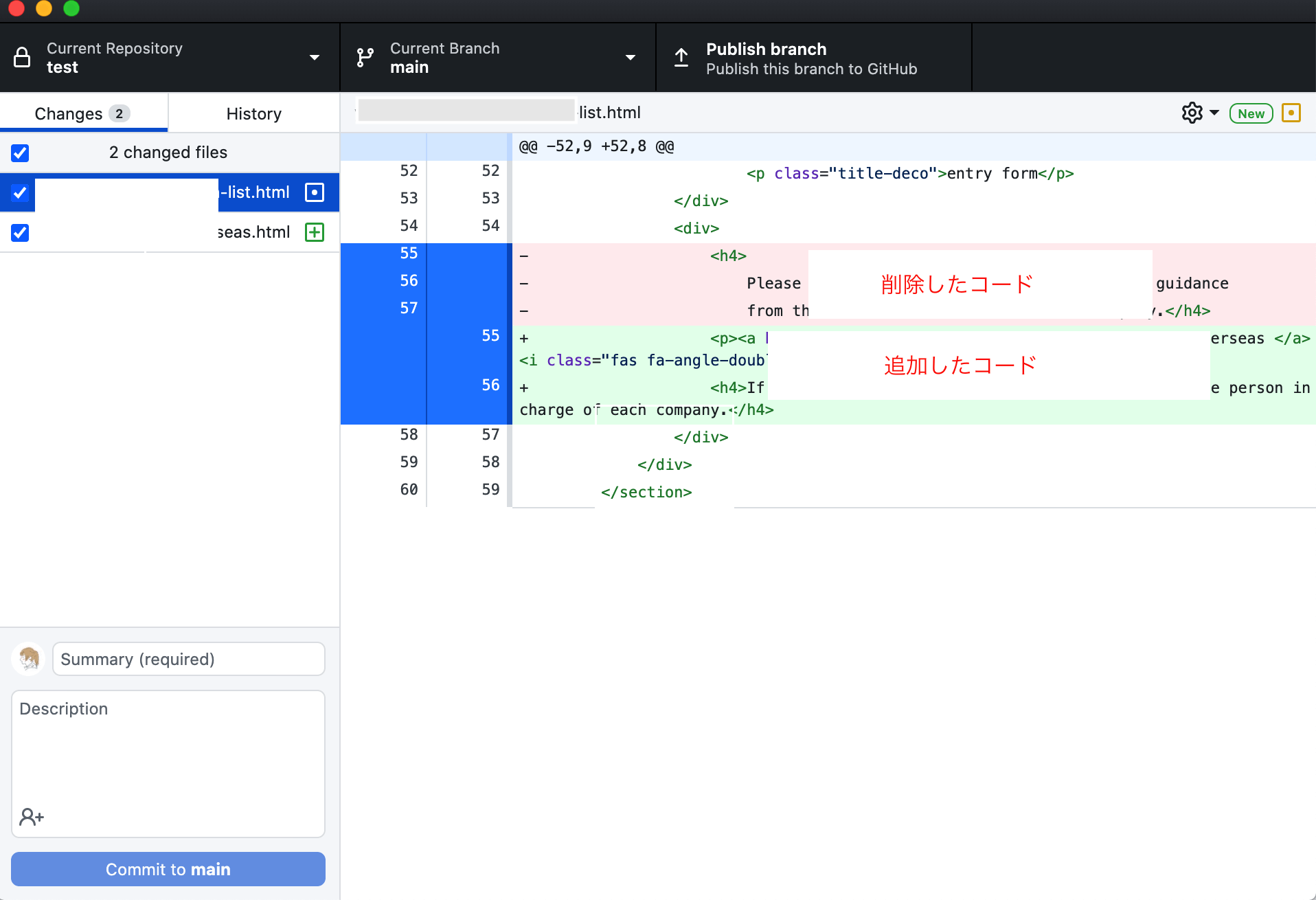
Task: Uncheck the -list.html file checkbox
Action: click(x=20, y=192)
